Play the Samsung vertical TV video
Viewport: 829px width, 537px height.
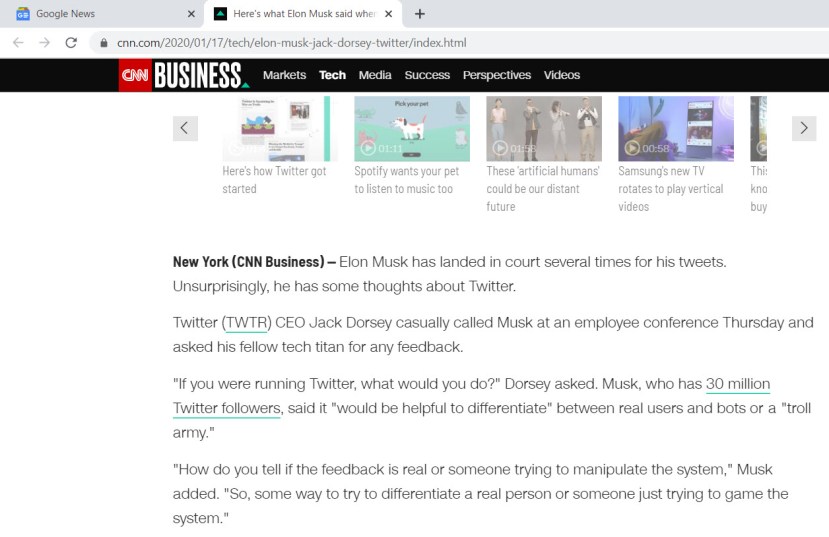pos(675,129)
